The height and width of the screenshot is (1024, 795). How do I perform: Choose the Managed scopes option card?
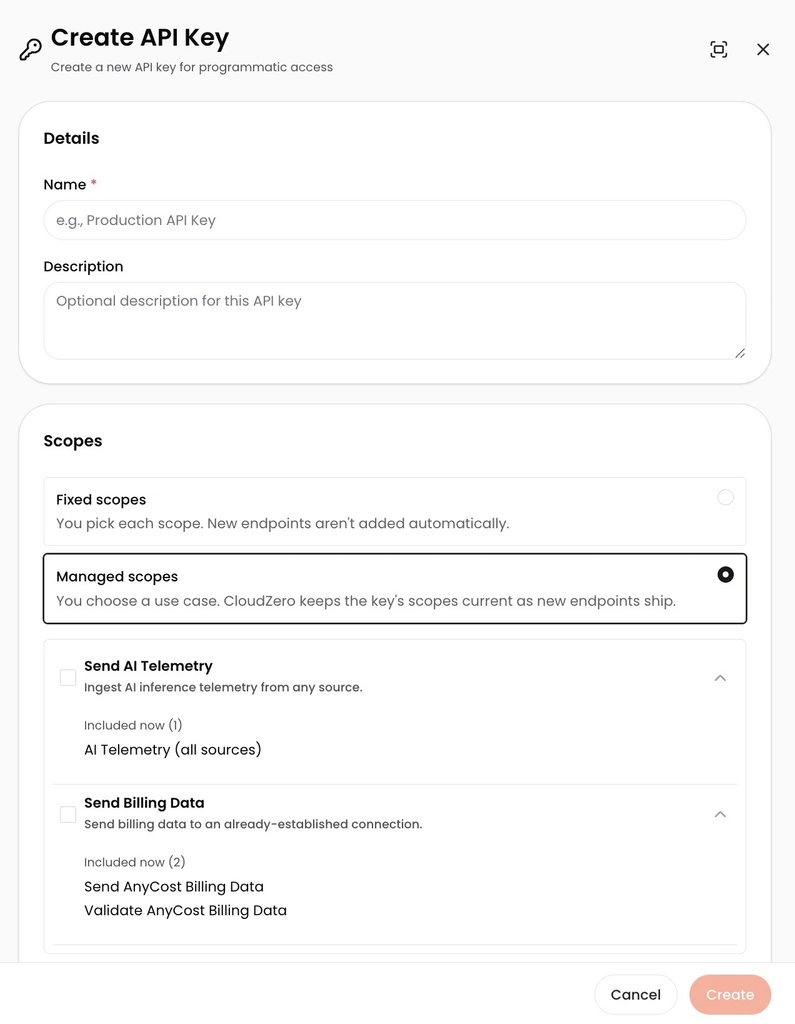(x=395, y=588)
